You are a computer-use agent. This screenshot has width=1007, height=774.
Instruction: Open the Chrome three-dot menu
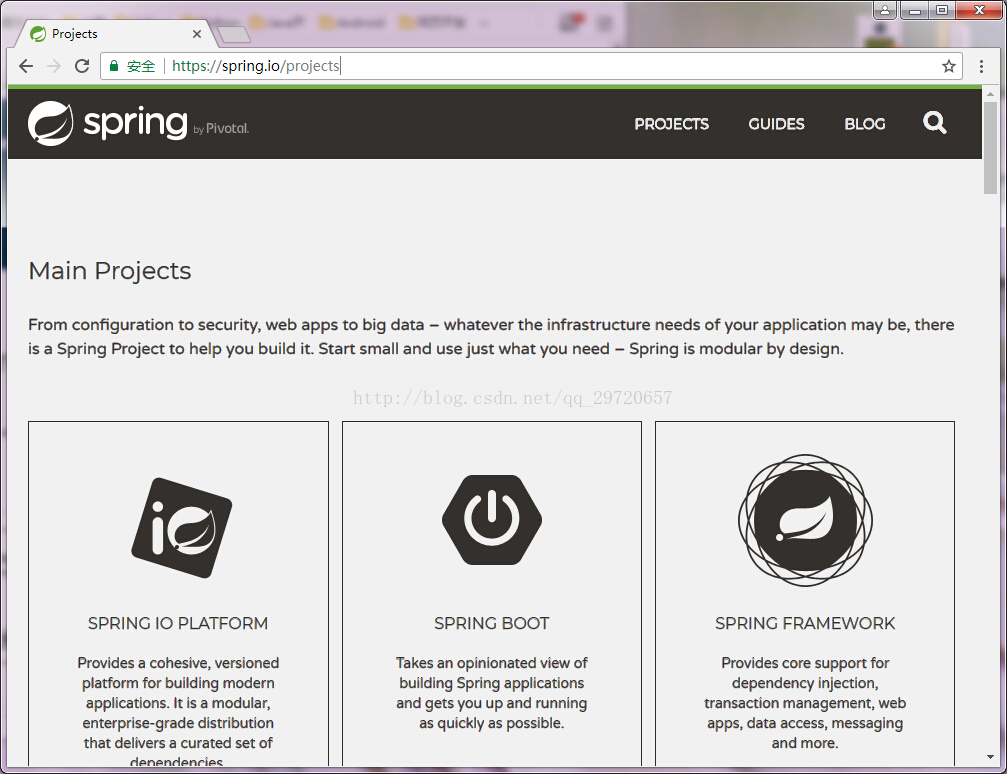pos(981,66)
